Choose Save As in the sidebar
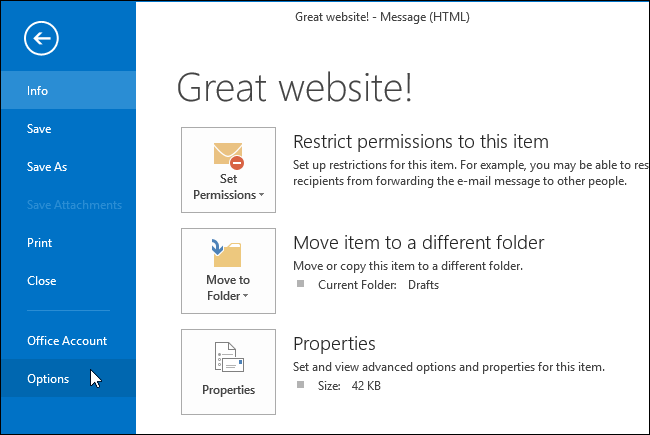Screen dimensions: 650x435 [68, 167]
